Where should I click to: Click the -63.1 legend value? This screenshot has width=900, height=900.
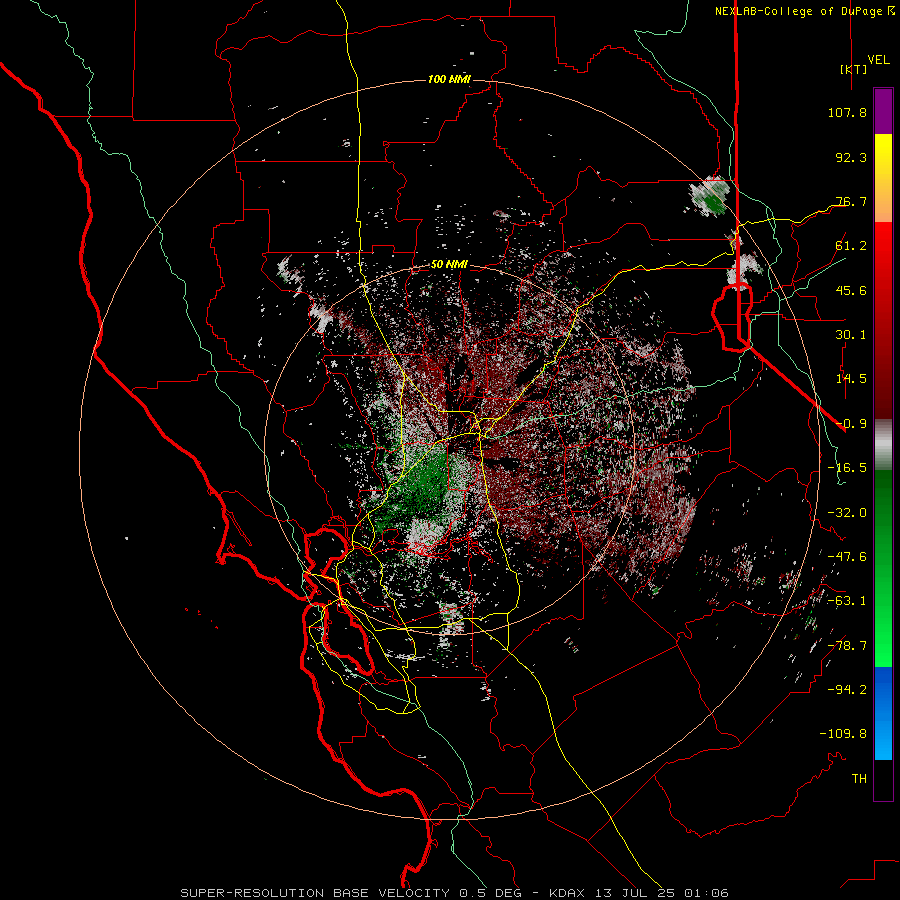click(847, 601)
